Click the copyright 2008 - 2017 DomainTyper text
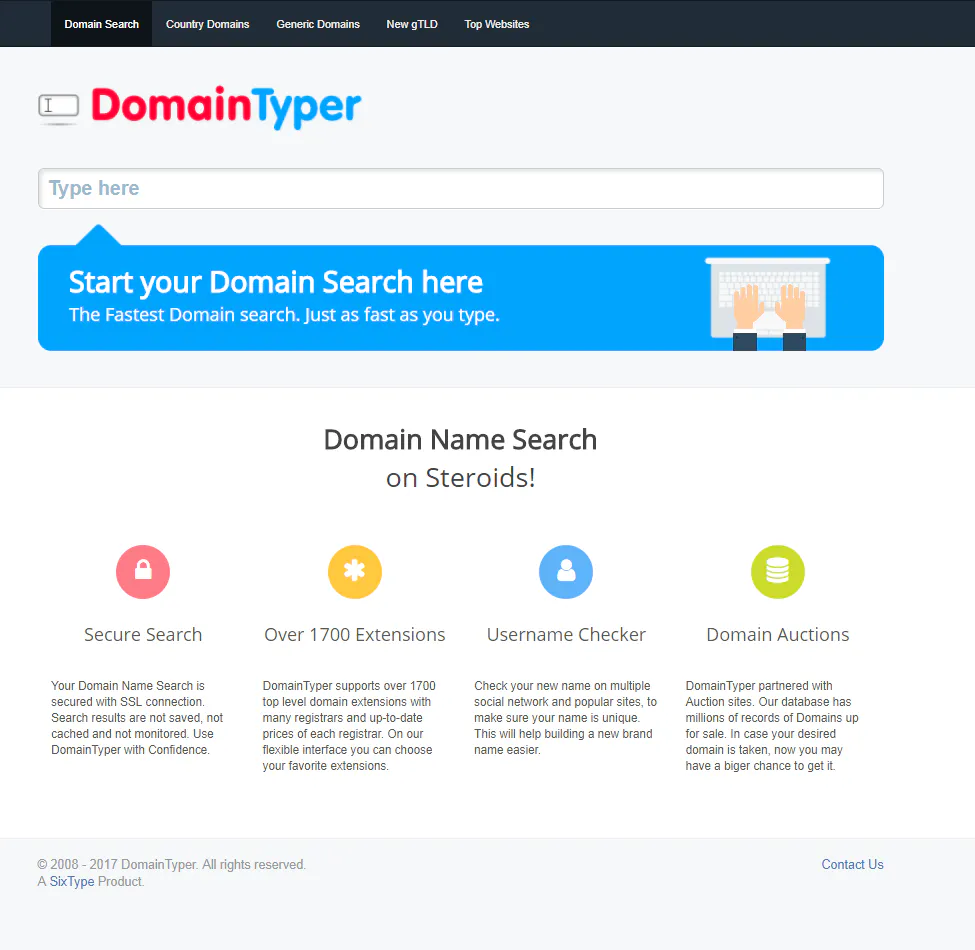The height and width of the screenshot is (950, 975). (171, 864)
